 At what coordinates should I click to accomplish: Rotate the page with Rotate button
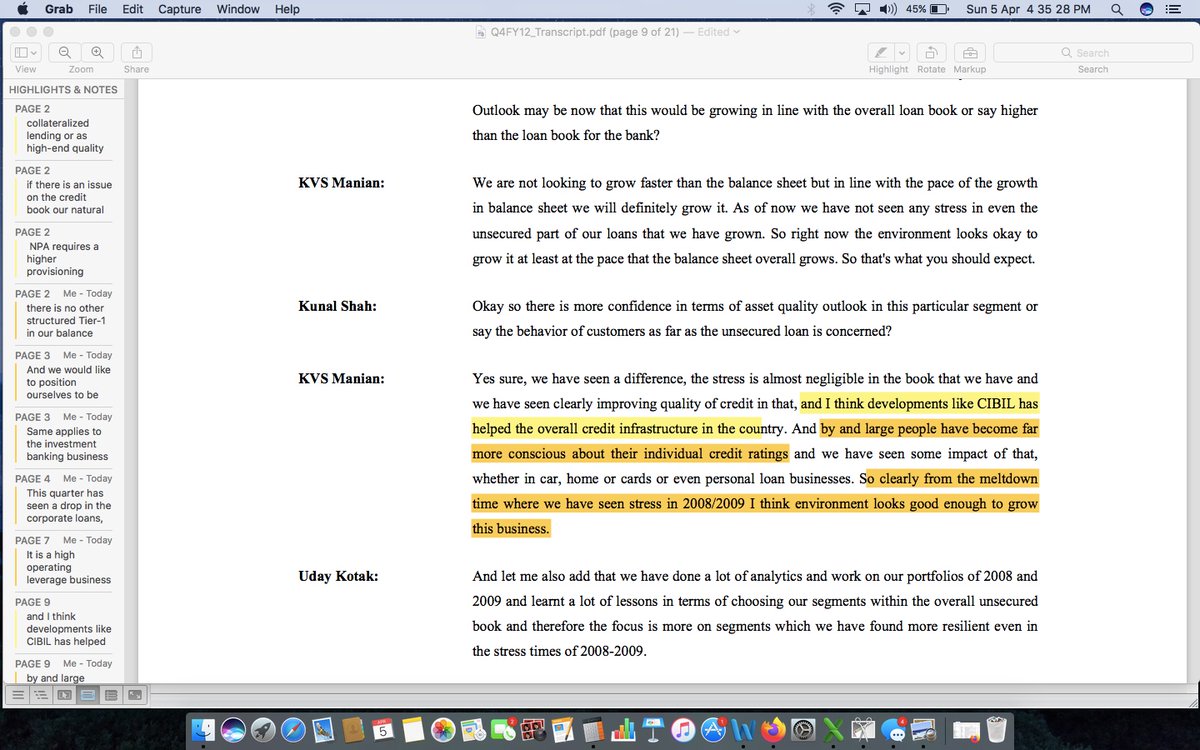pos(931,52)
